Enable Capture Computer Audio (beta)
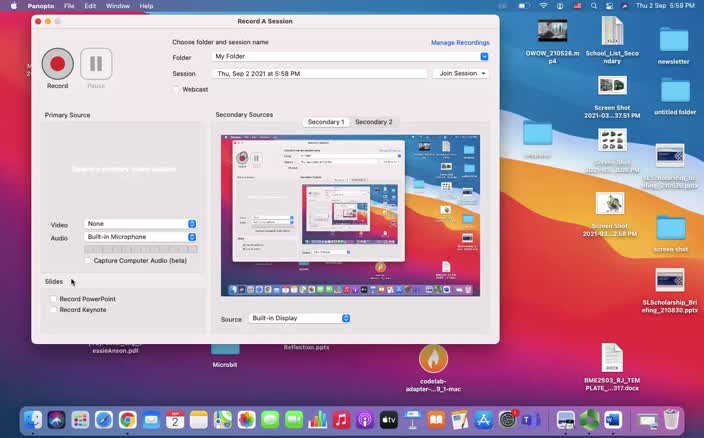Image resolution: width=704 pixels, height=438 pixels. (x=89, y=260)
